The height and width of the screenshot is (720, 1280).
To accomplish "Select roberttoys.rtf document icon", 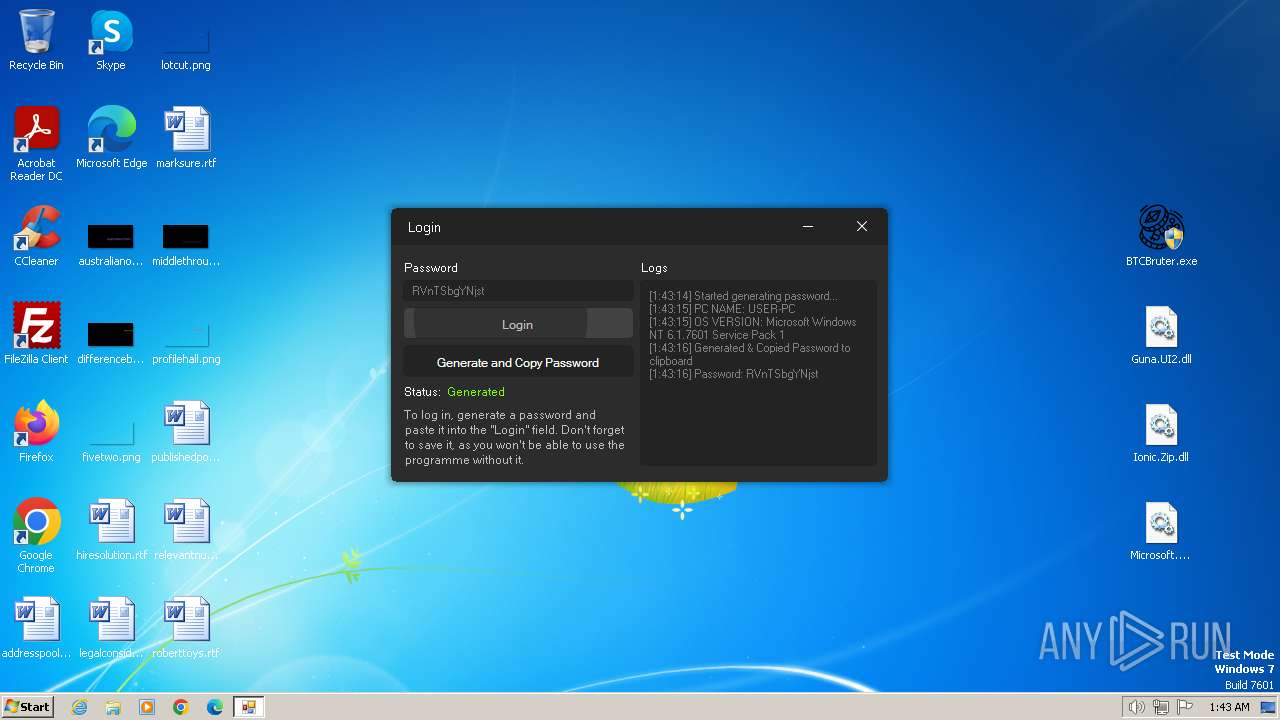I will [x=186, y=628].
